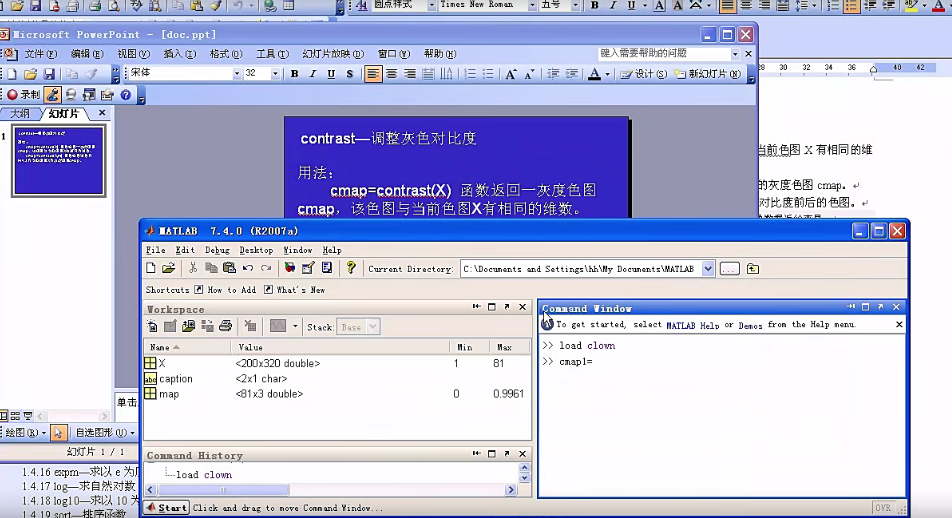The image size is (952, 518).
Task: Click Copy icon in MATLAB toolbar
Action: coord(211,268)
